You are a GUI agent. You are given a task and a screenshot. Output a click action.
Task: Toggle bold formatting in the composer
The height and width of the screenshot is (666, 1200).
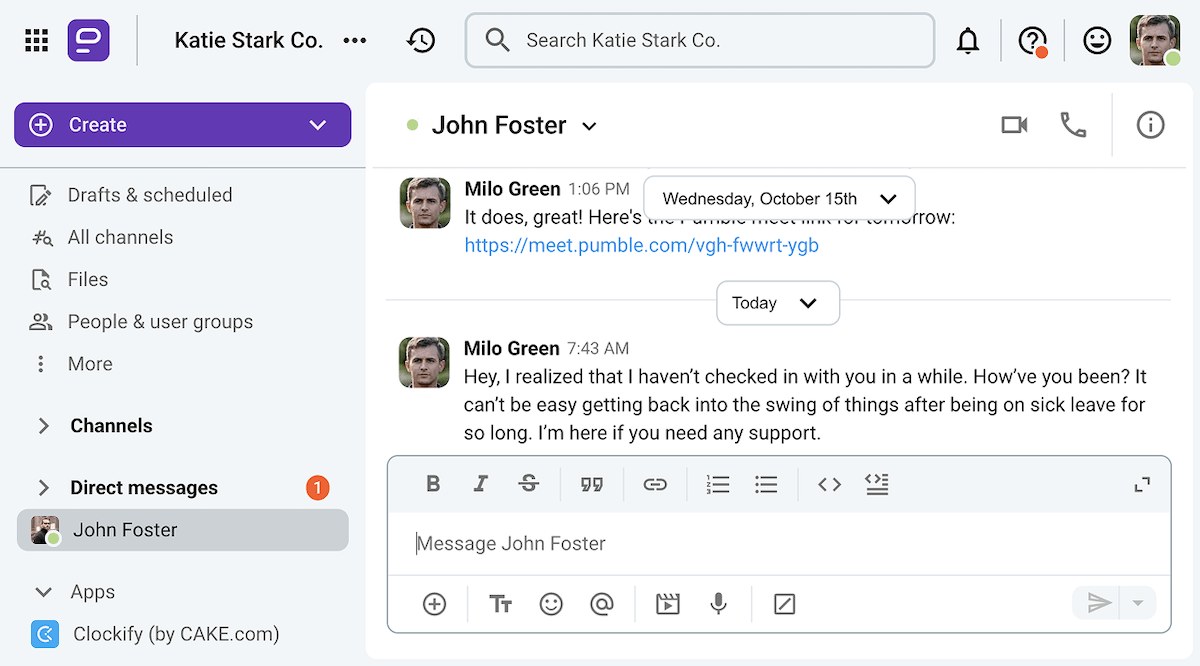point(433,484)
